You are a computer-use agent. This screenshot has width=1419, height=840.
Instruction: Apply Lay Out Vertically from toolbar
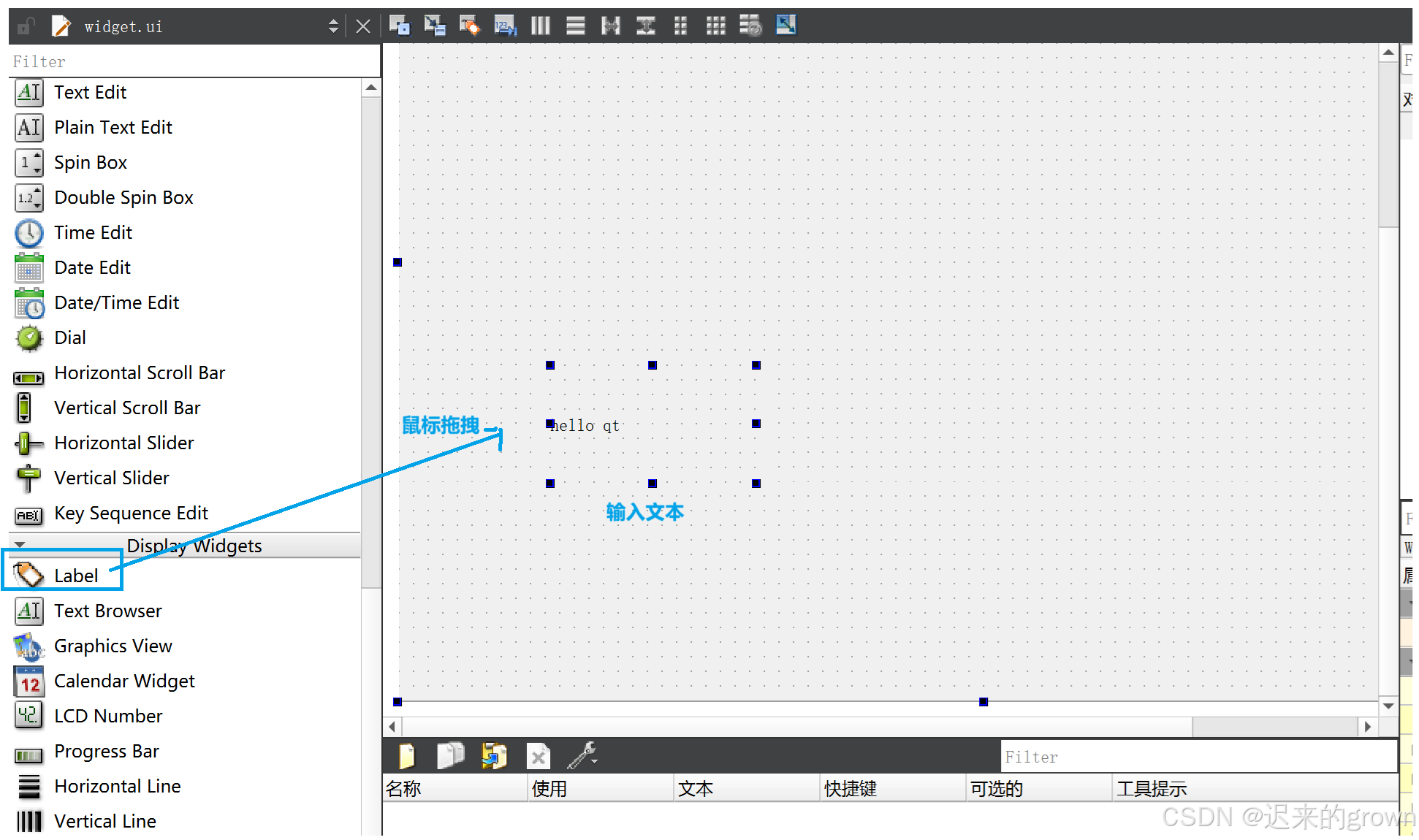point(576,26)
